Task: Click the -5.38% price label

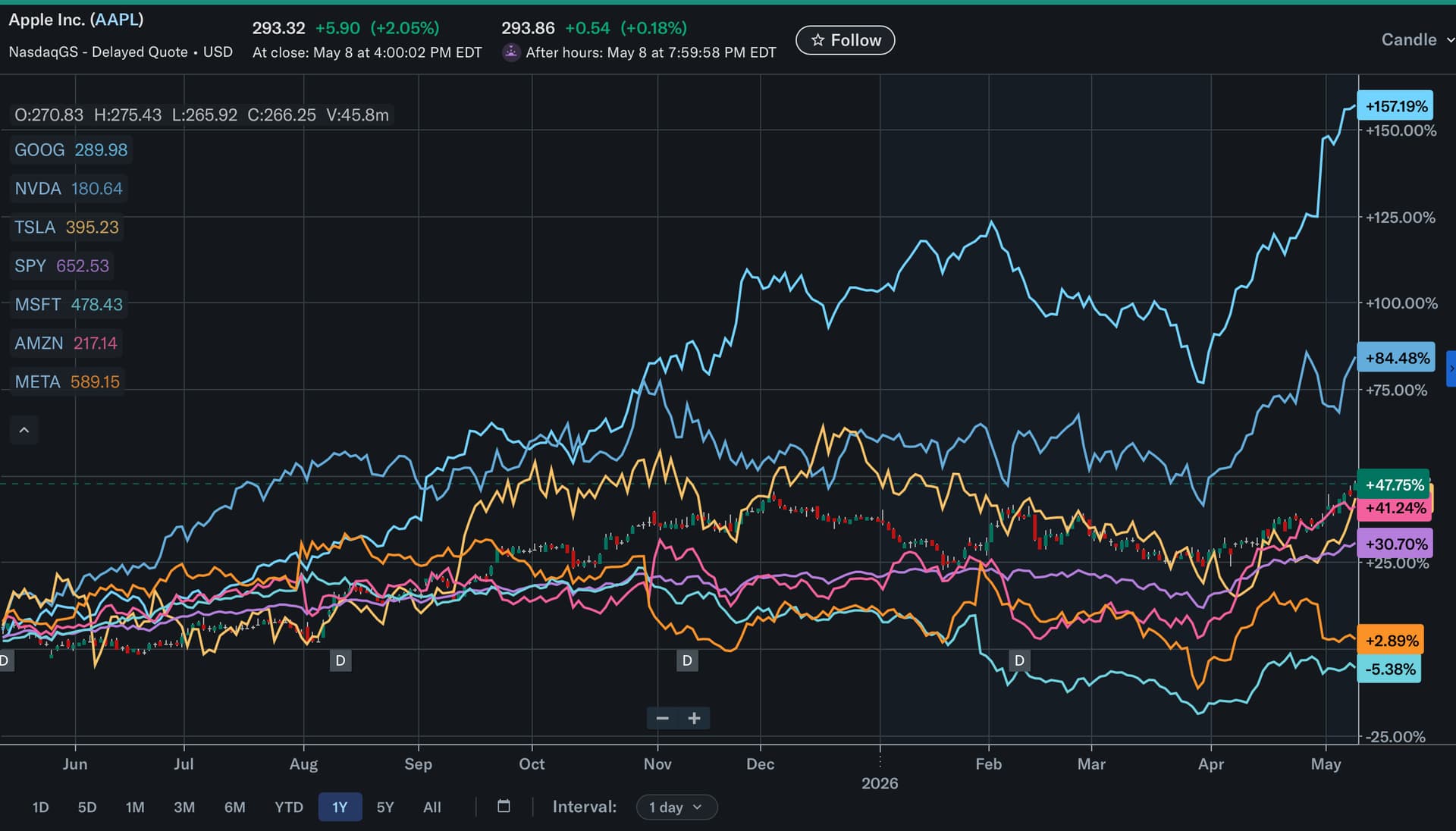Action: [x=1389, y=670]
